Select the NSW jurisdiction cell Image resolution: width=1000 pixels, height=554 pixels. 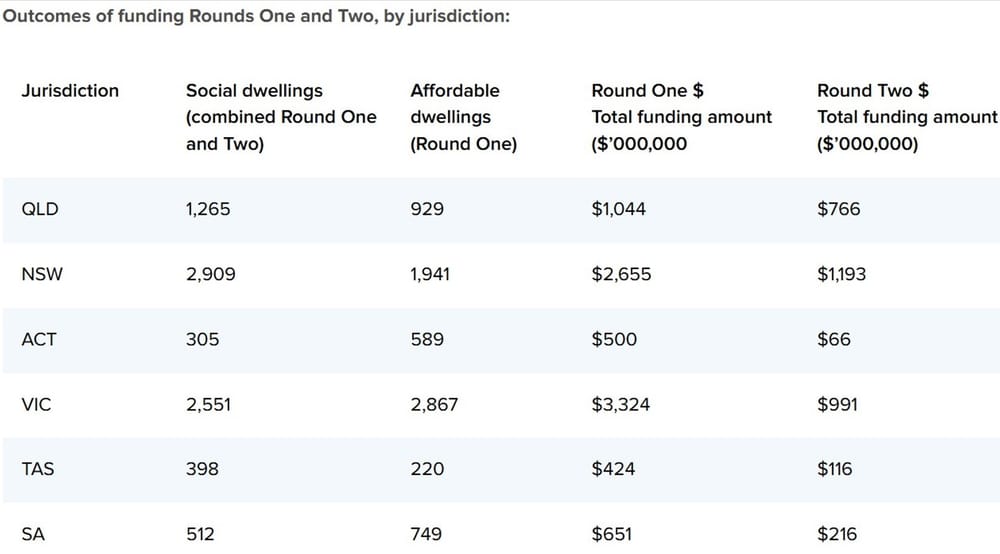point(42,275)
